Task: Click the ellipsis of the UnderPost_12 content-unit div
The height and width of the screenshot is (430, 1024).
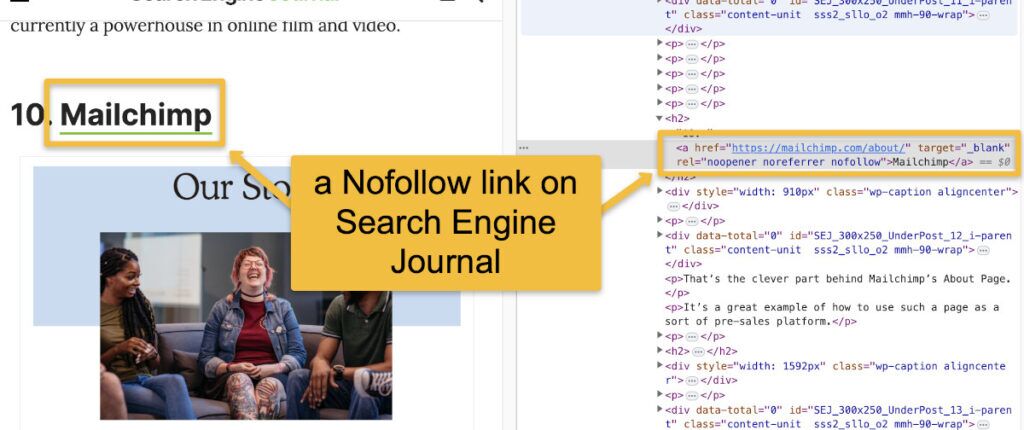Action: [x=982, y=250]
